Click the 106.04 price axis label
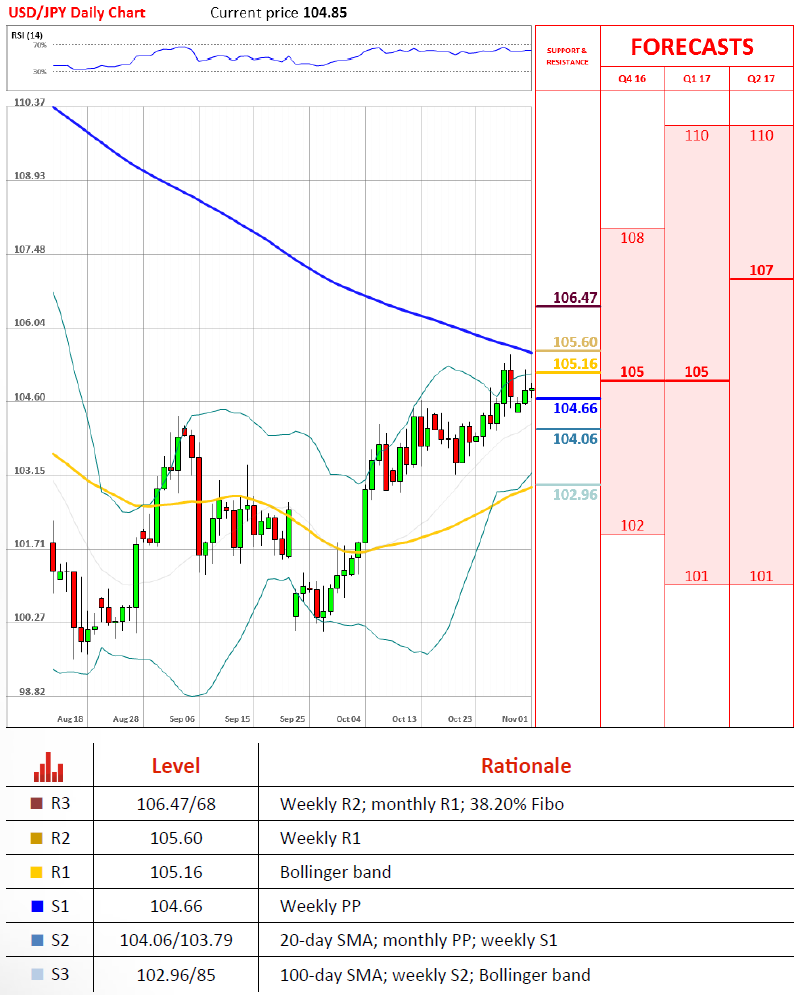 click(x=30, y=323)
